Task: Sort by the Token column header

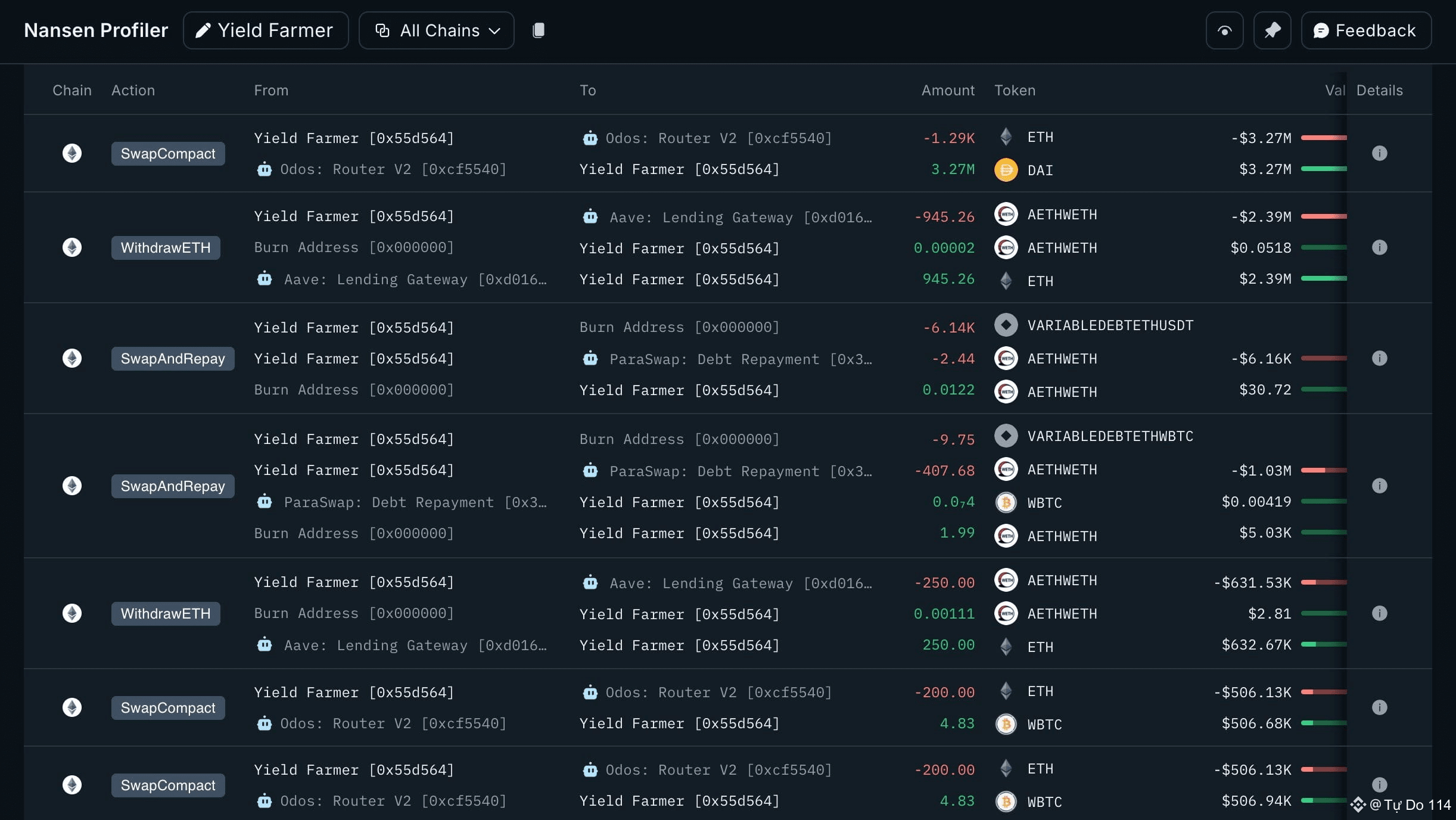Action: [x=1015, y=90]
